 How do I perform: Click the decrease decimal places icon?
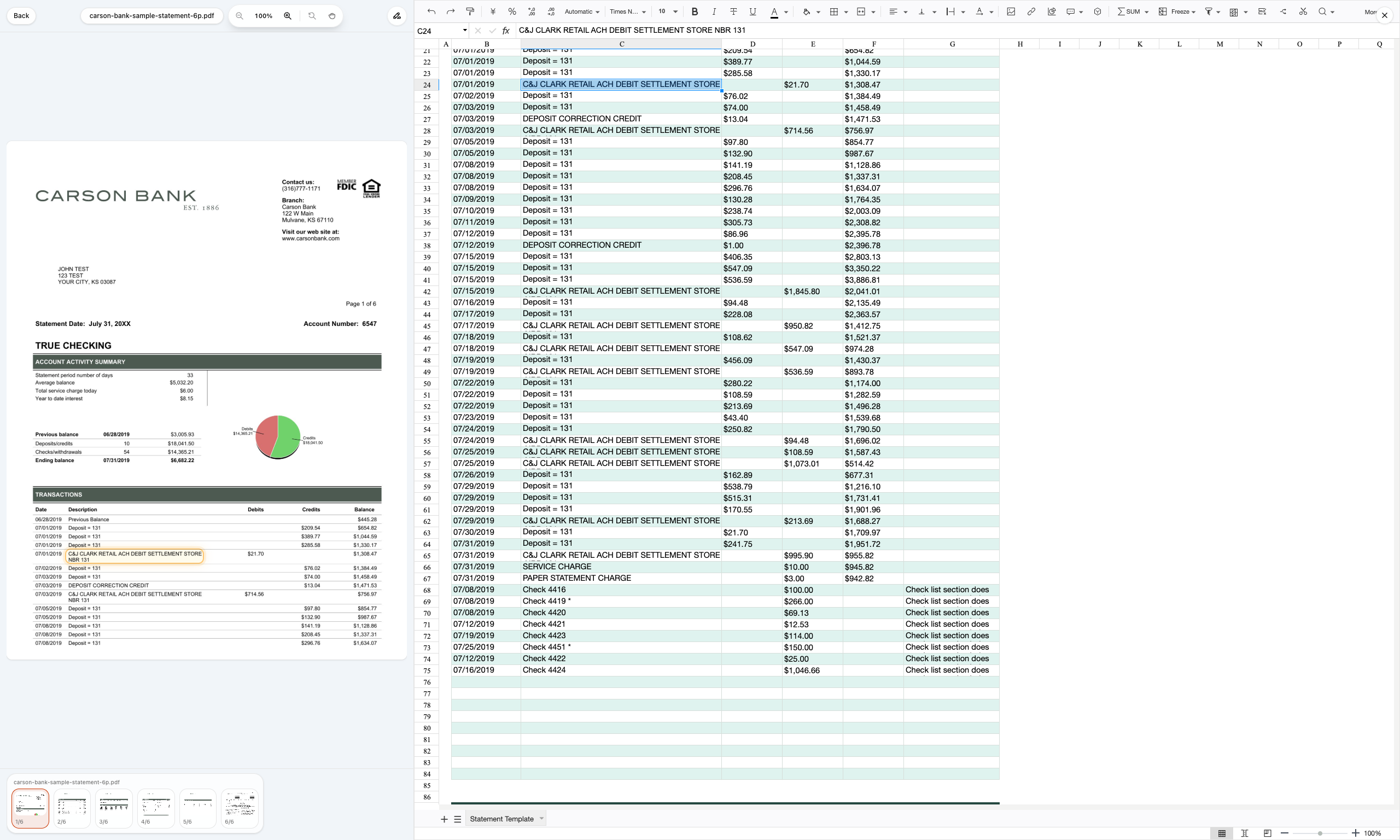pyautogui.click(x=551, y=11)
